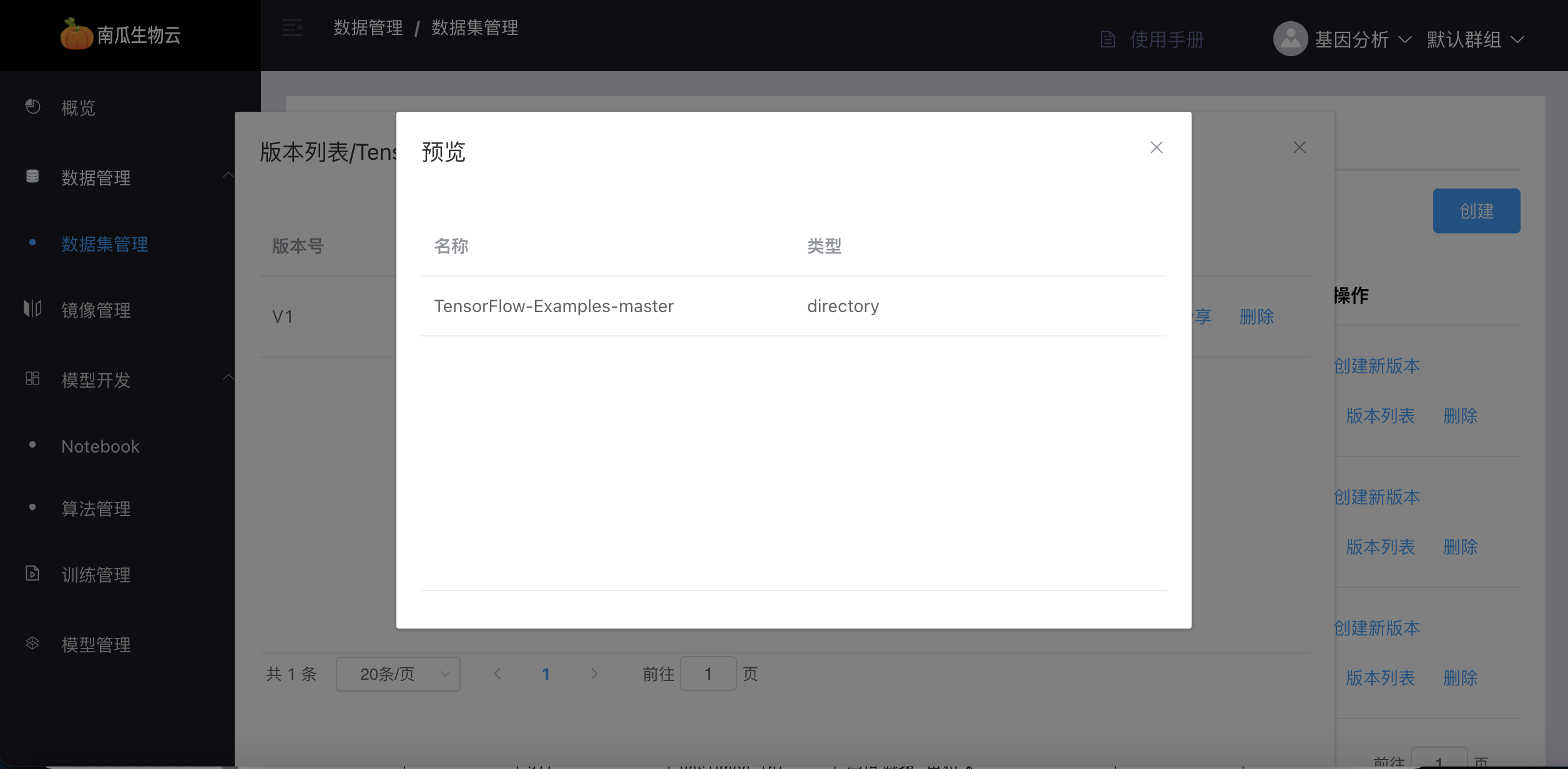Click the data management database icon
This screenshot has width=1568, height=769.
(x=32, y=177)
